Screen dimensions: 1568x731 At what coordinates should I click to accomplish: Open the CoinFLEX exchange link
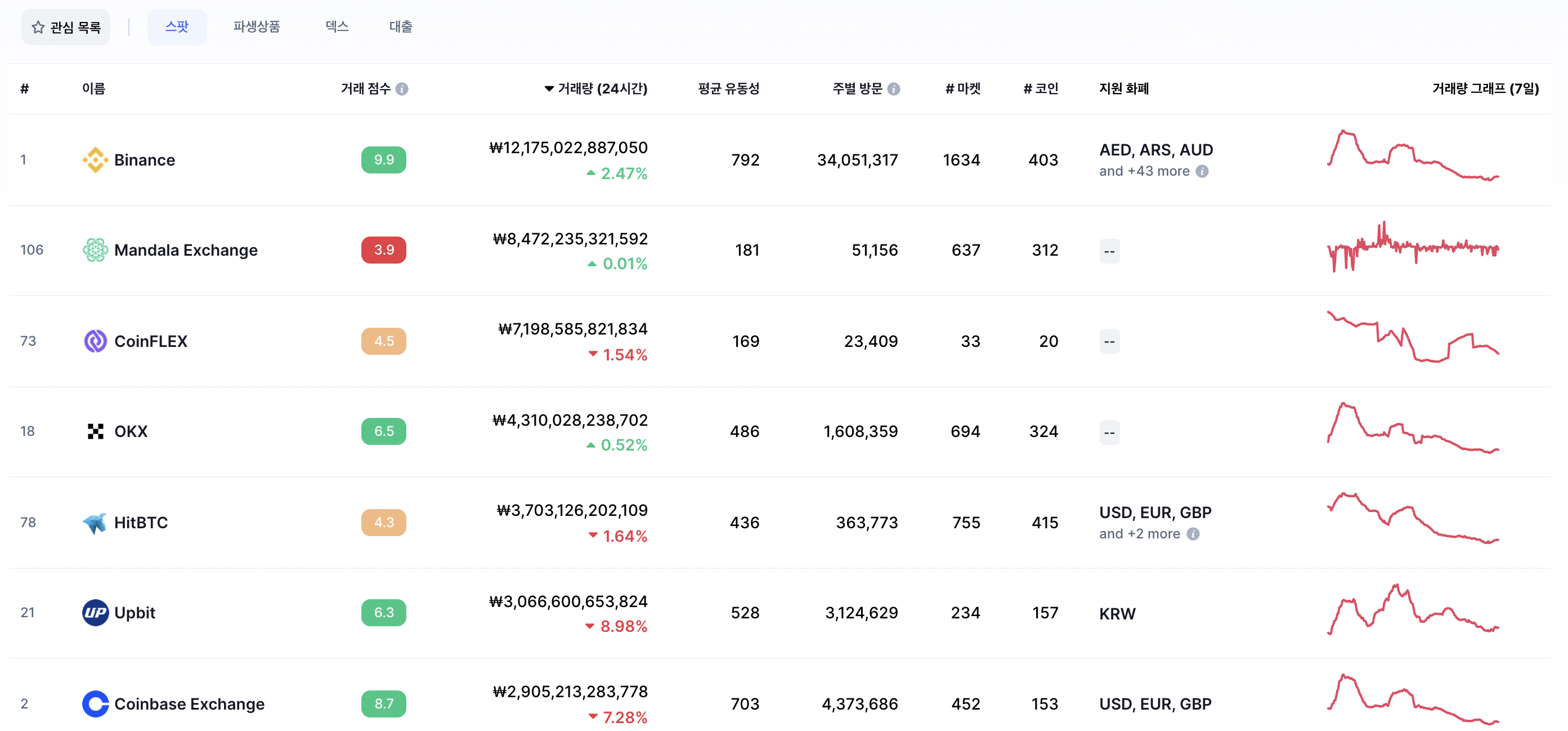[151, 342]
